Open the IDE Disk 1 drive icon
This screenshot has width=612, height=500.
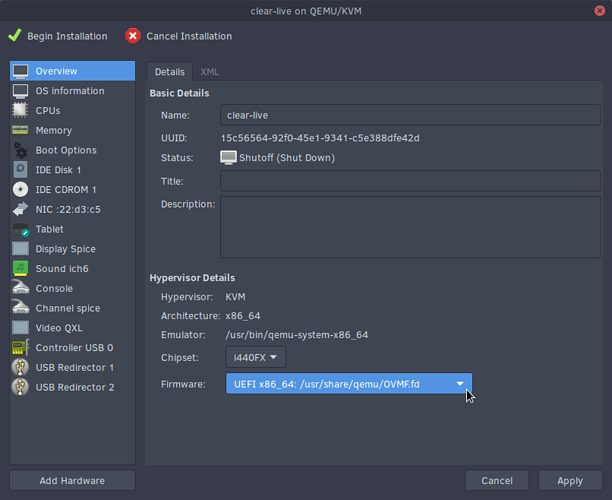(x=20, y=170)
